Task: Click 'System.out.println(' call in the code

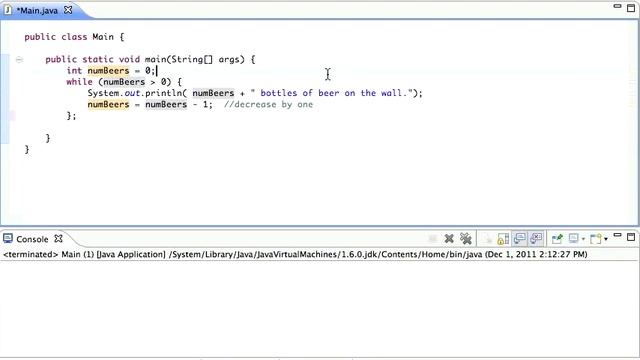Action: coord(137,93)
